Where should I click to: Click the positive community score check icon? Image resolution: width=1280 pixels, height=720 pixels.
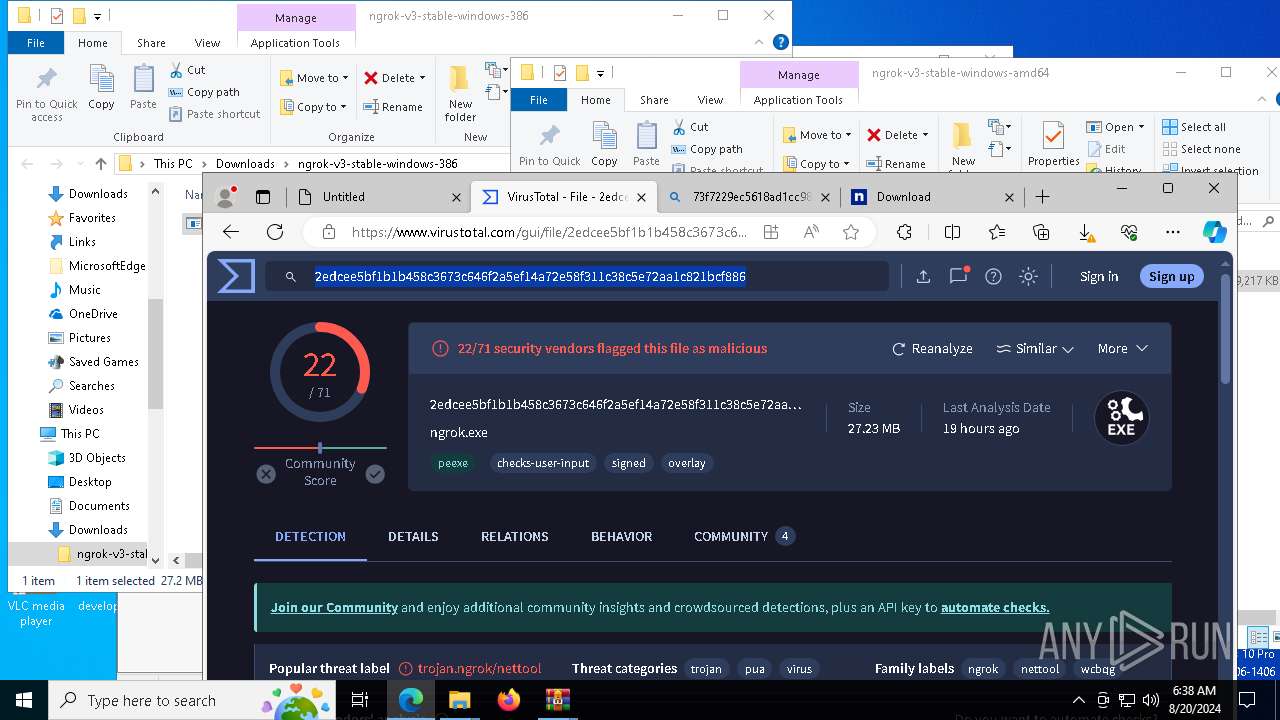click(x=375, y=474)
